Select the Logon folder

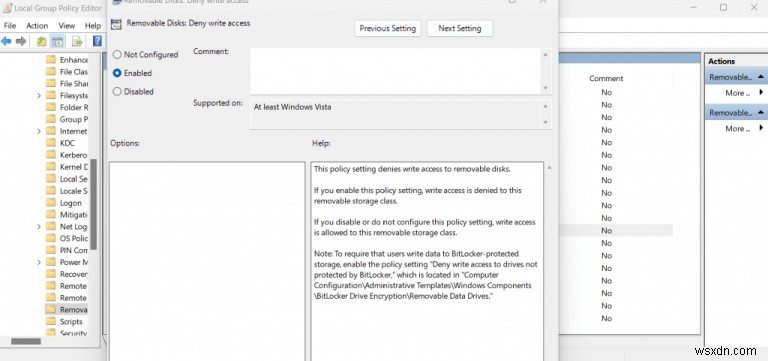click(64, 203)
